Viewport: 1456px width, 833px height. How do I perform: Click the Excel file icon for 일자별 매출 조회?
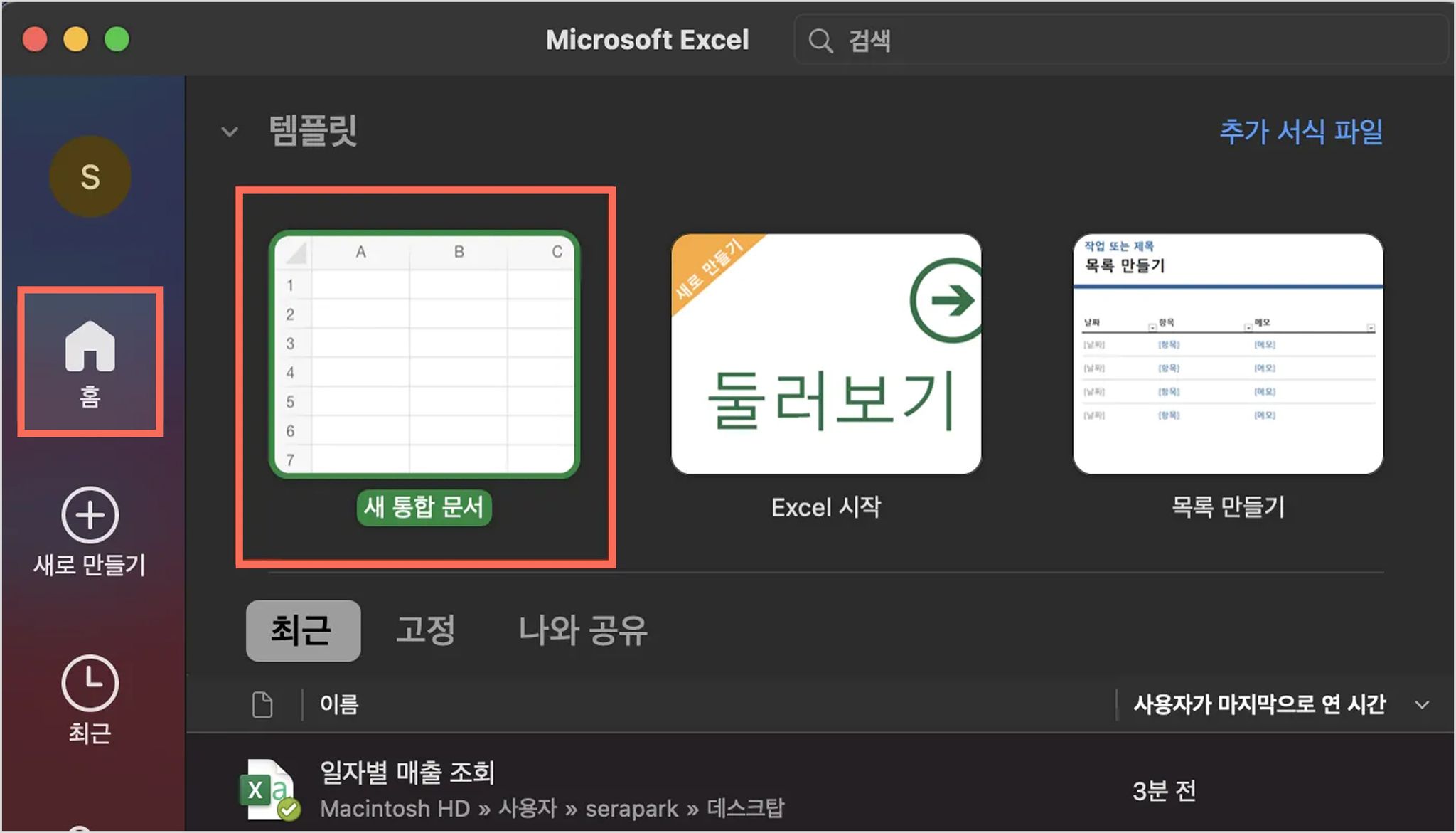click(269, 790)
